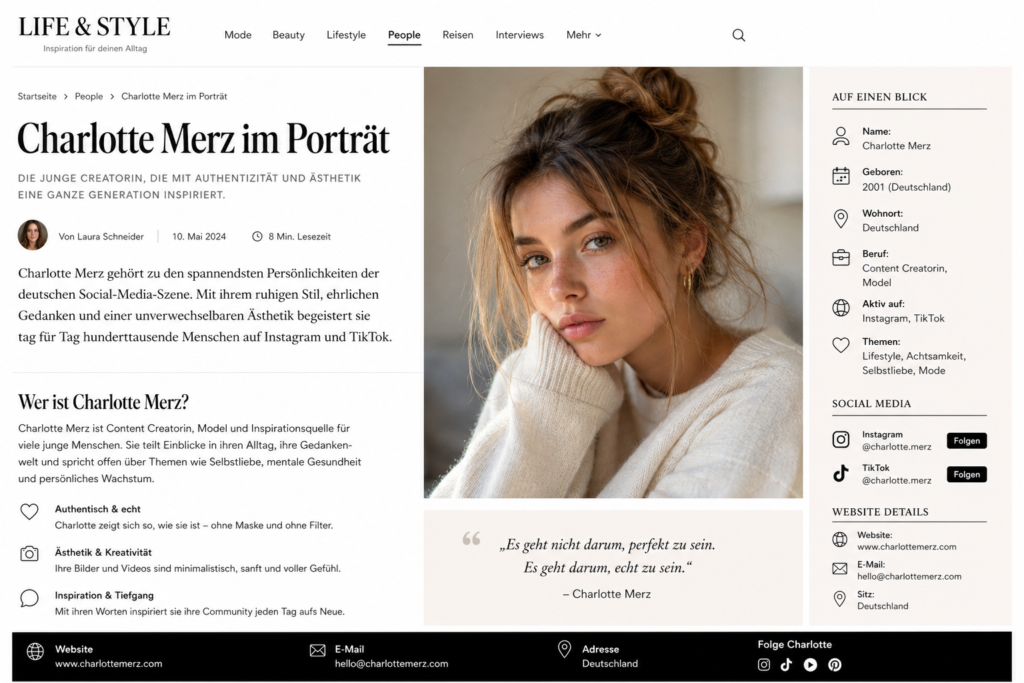
Task: Open the Lifestyle menu item
Action: coord(346,35)
